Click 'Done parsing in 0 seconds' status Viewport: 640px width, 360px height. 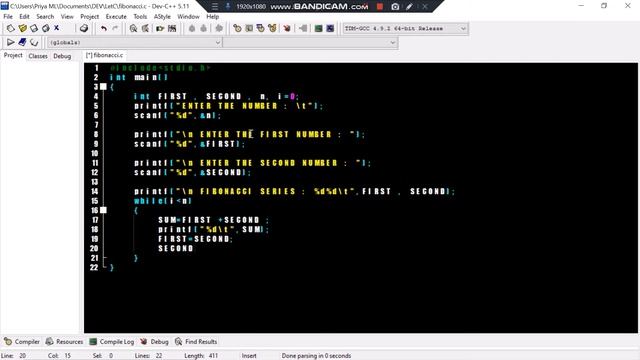316,356
